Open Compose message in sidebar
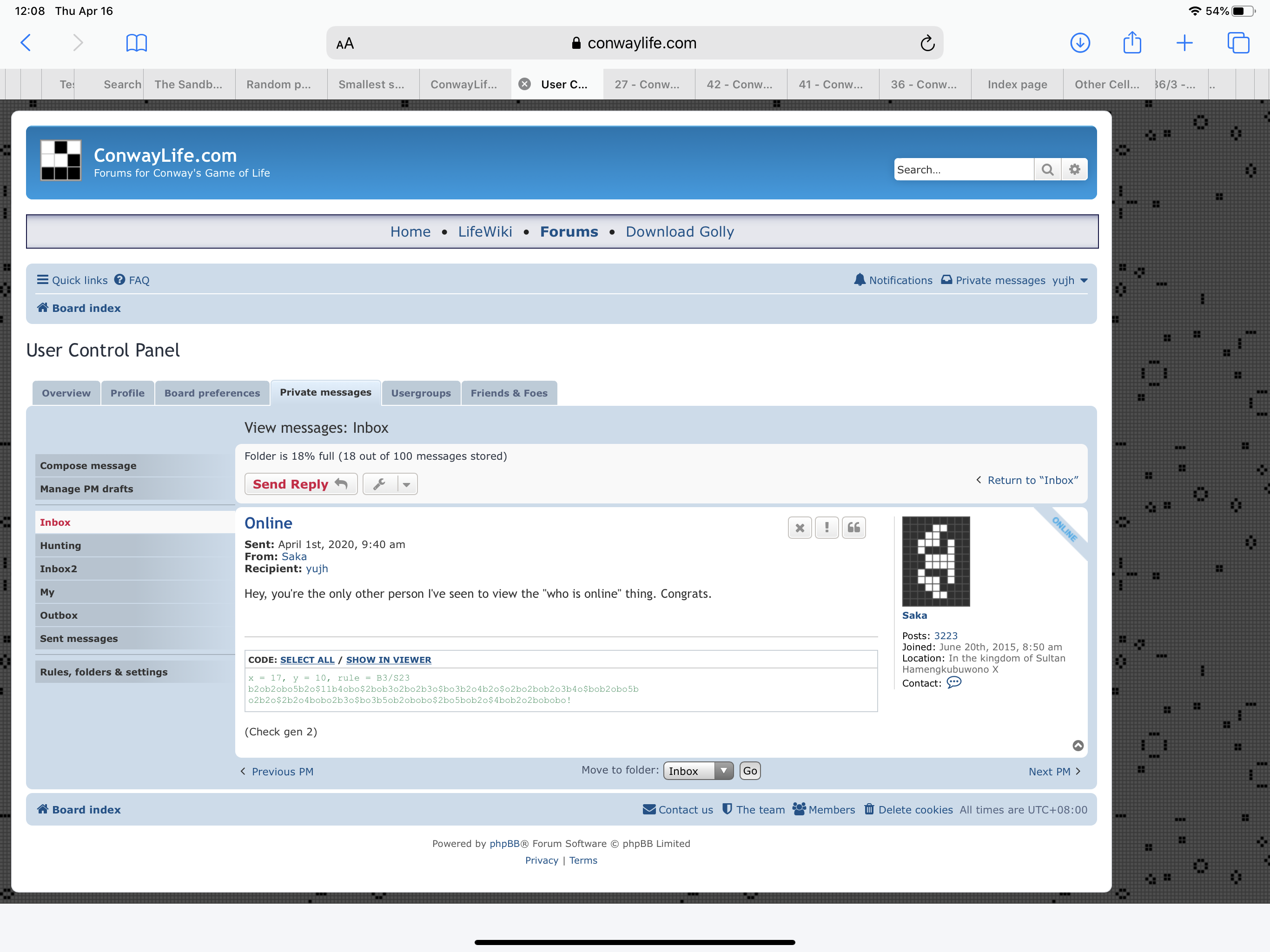 pos(135,466)
